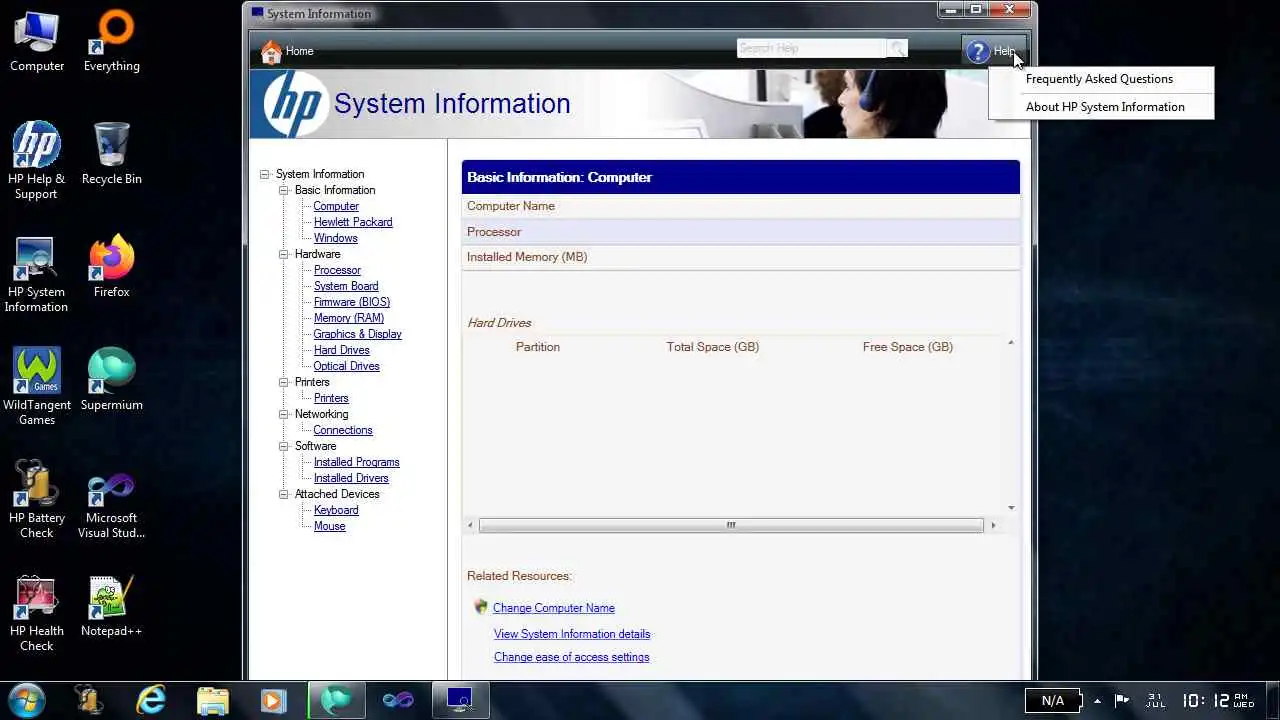
Task: Open Windows Explorer folder in taskbar
Action: pyautogui.click(x=213, y=700)
